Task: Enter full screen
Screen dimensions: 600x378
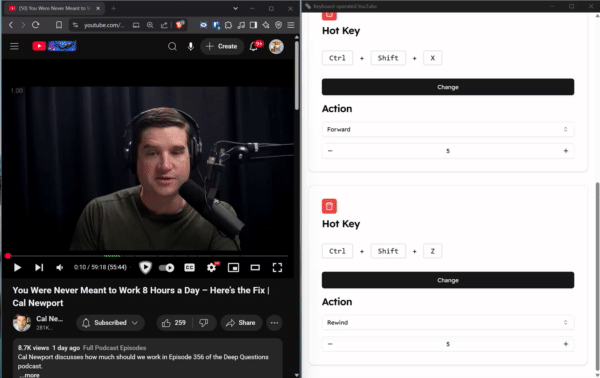Action: [277, 267]
